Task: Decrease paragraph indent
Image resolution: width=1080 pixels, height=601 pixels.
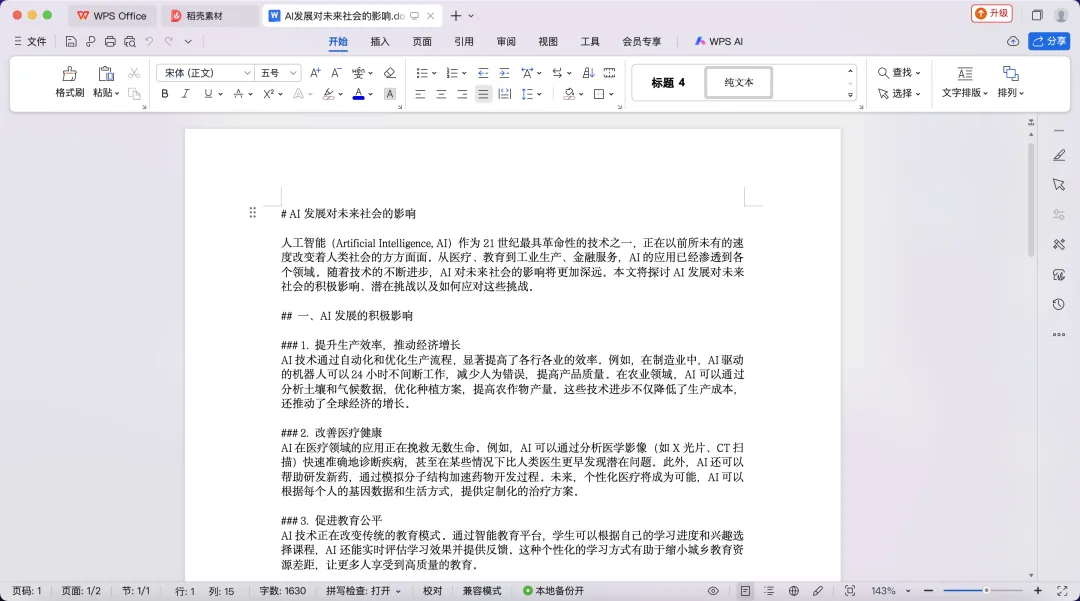Action: pyautogui.click(x=483, y=73)
